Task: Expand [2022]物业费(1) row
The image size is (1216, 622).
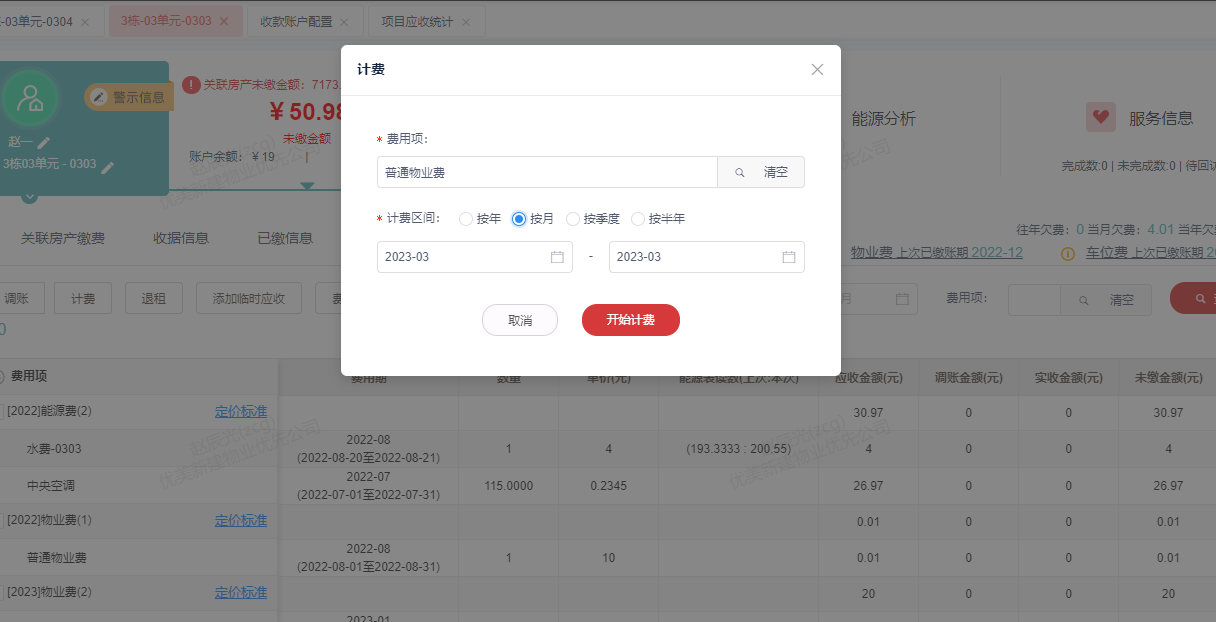Action: [x=49, y=520]
